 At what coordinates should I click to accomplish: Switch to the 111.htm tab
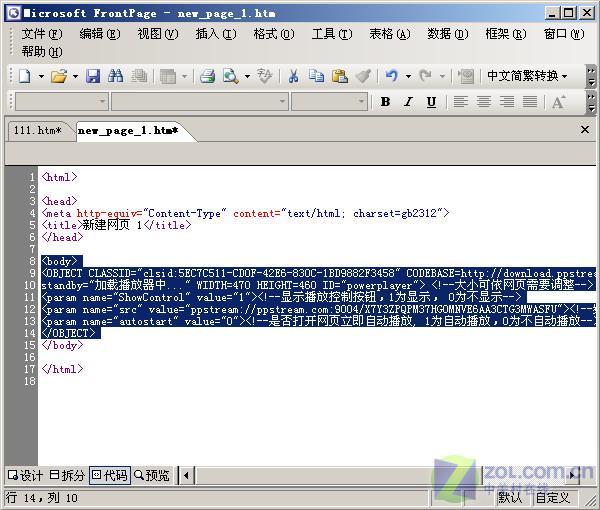coord(38,131)
